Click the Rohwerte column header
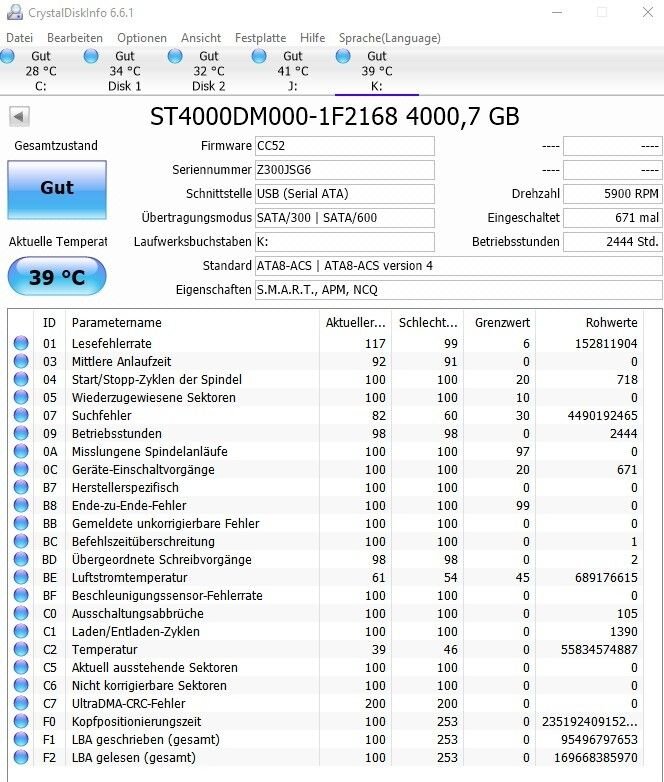 pos(590,323)
